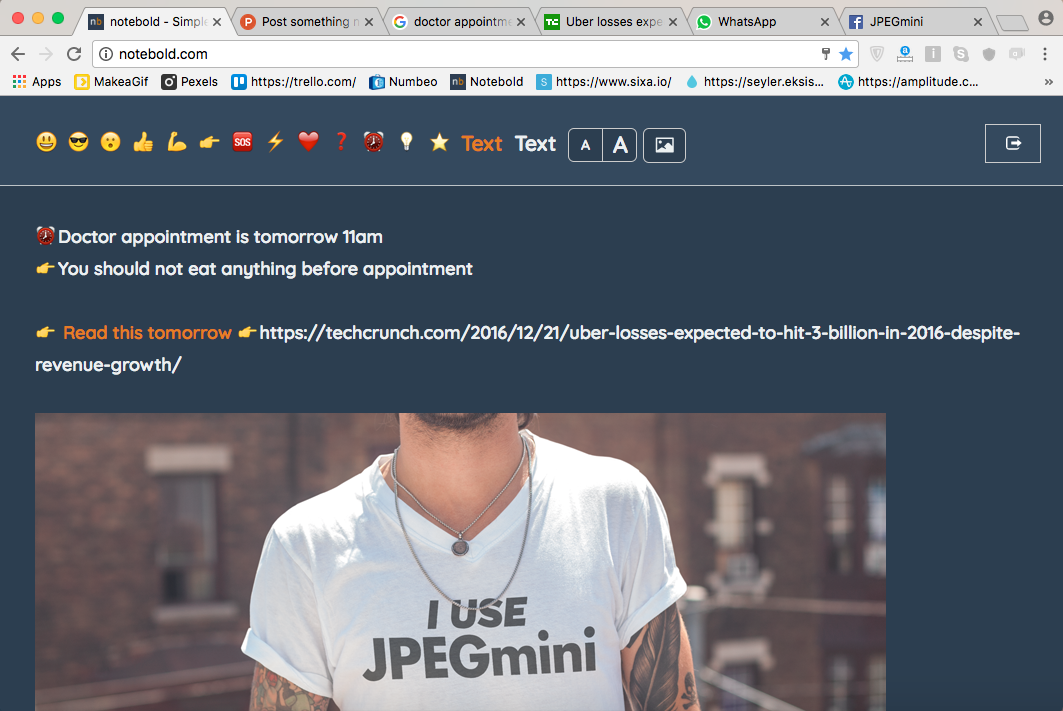Open the amplitude.c bookmark
Image resolution: width=1063 pixels, height=711 pixels.
(x=908, y=82)
